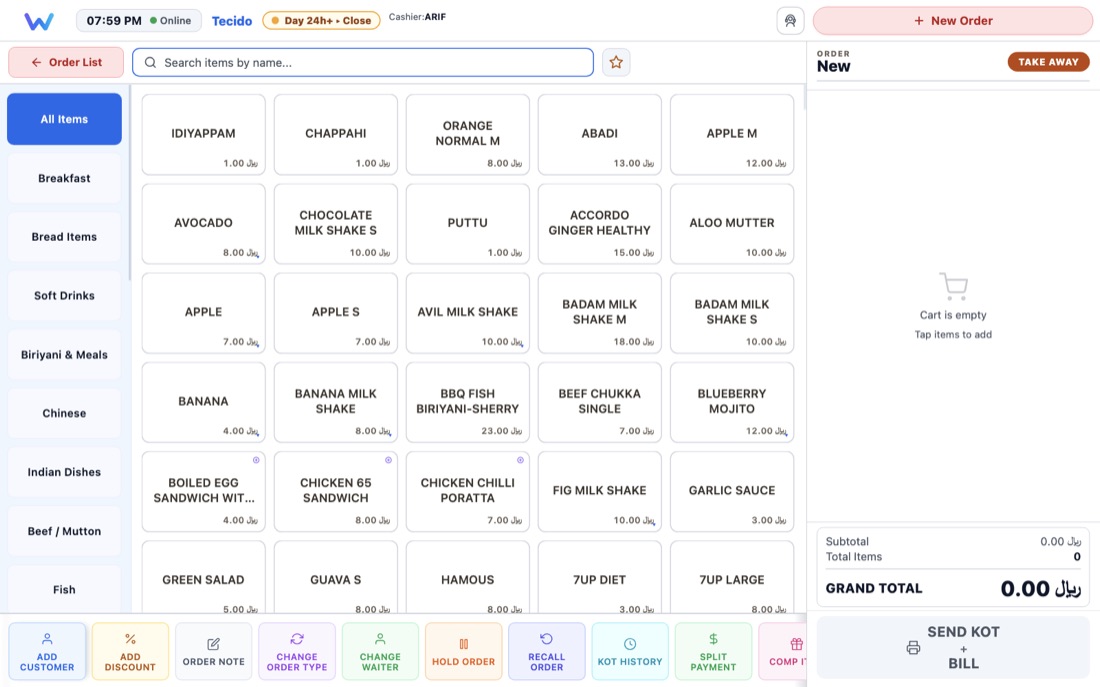The width and height of the screenshot is (1100, 687).
Task: Click the printer icon in Send KOT
Action: point(913,648)
